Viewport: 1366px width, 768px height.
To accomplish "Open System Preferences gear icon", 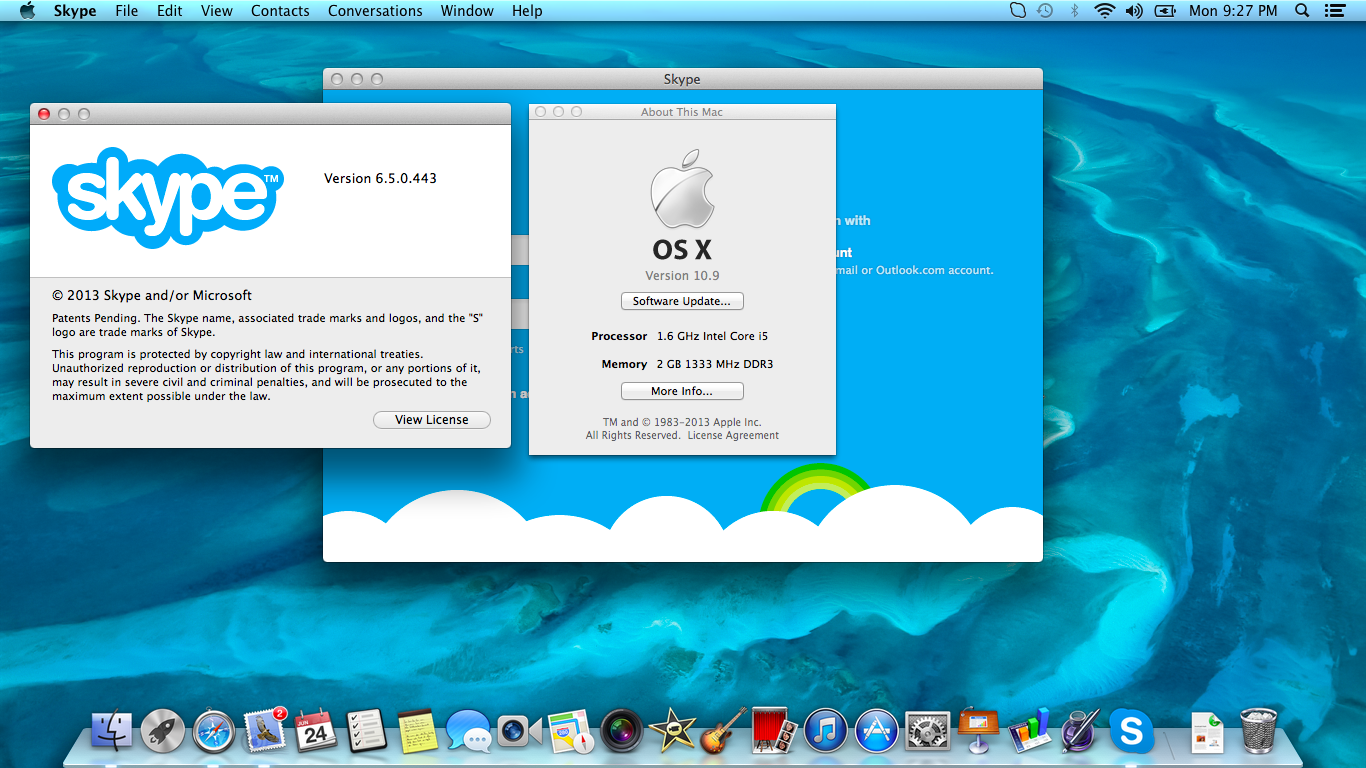I will coord(927,732).
